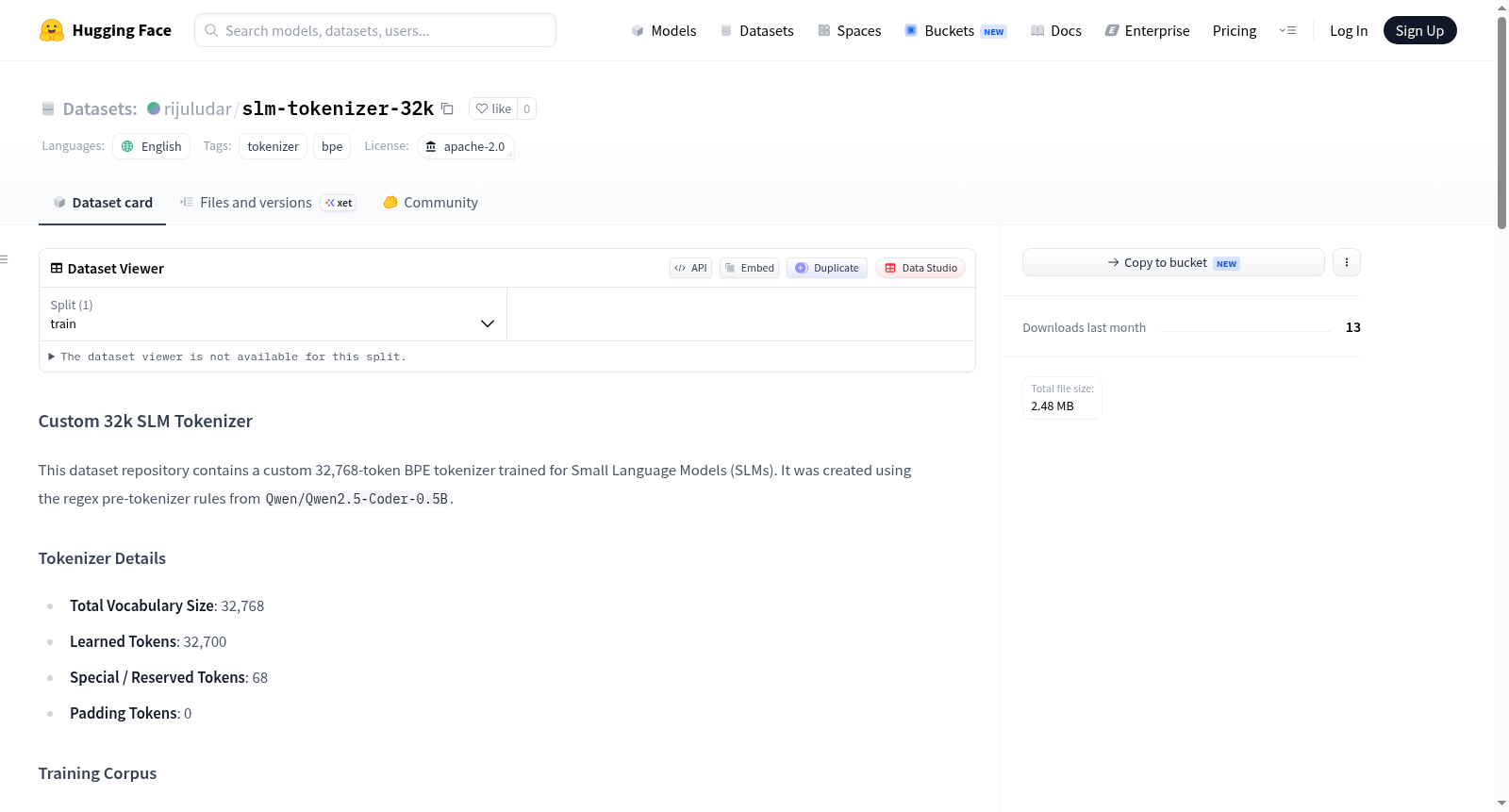Click the Padding Tokens list item

tap(131, 713)
